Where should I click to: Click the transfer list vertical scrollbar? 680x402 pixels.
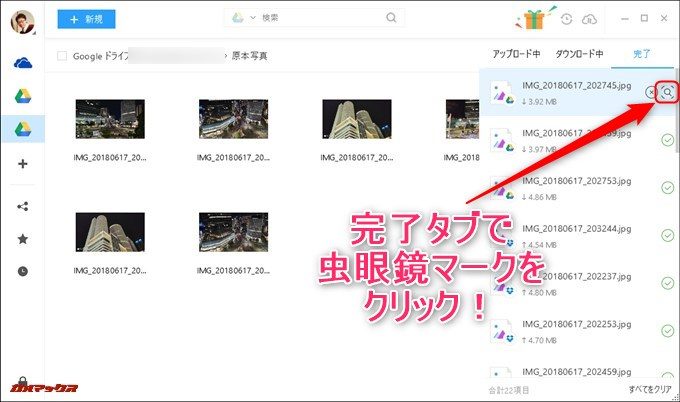tap(677, 111)
